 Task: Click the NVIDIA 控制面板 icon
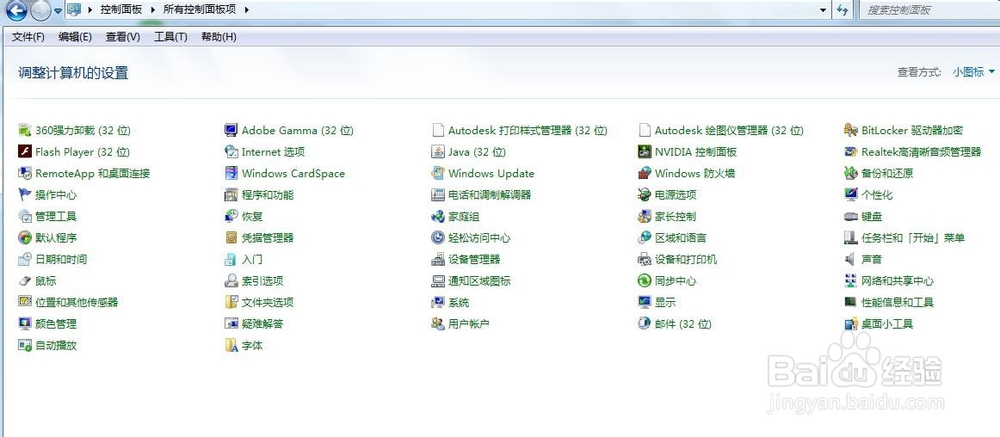pos(644,152)
